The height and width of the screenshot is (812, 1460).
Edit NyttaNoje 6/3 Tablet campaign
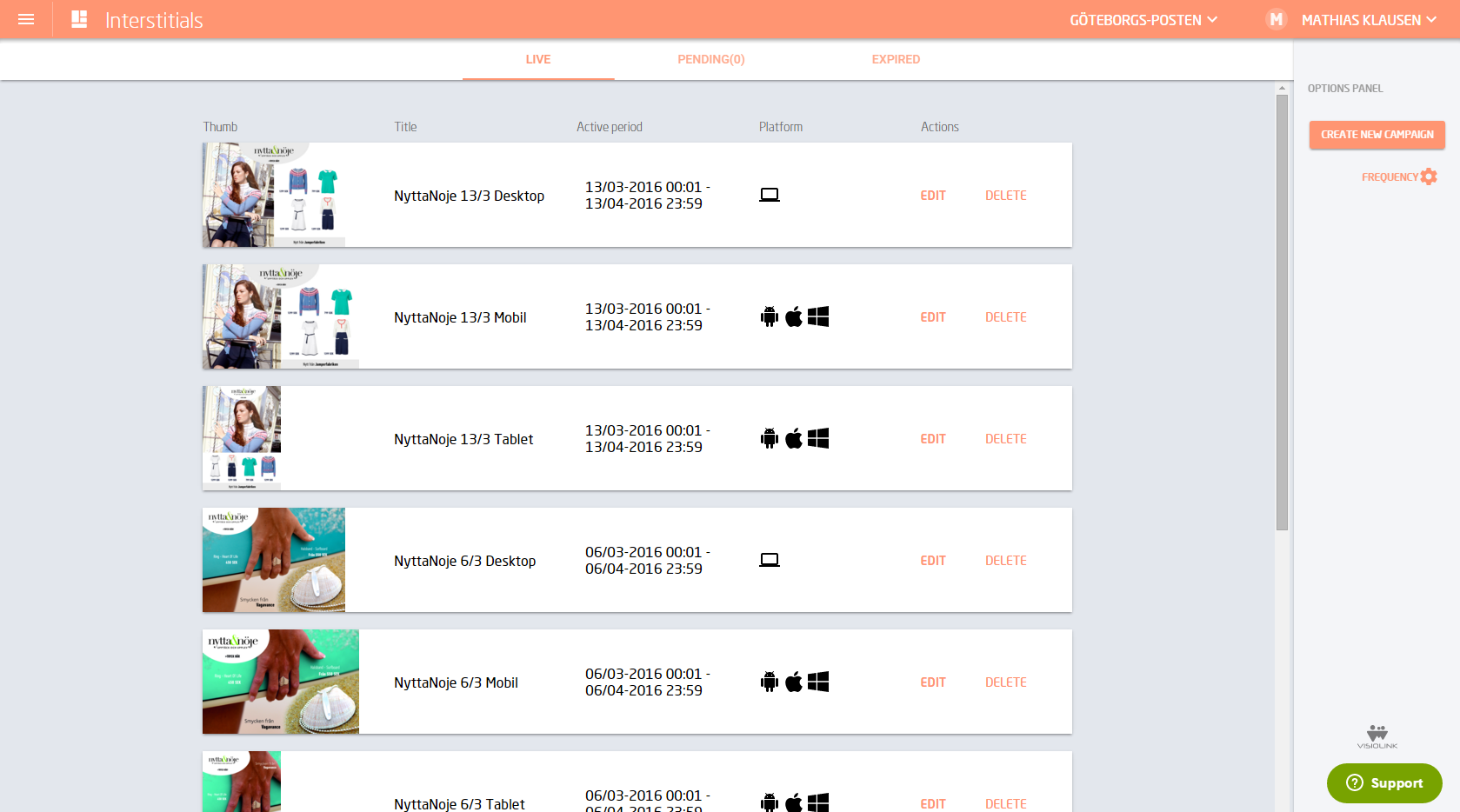[x=933, y=804]
